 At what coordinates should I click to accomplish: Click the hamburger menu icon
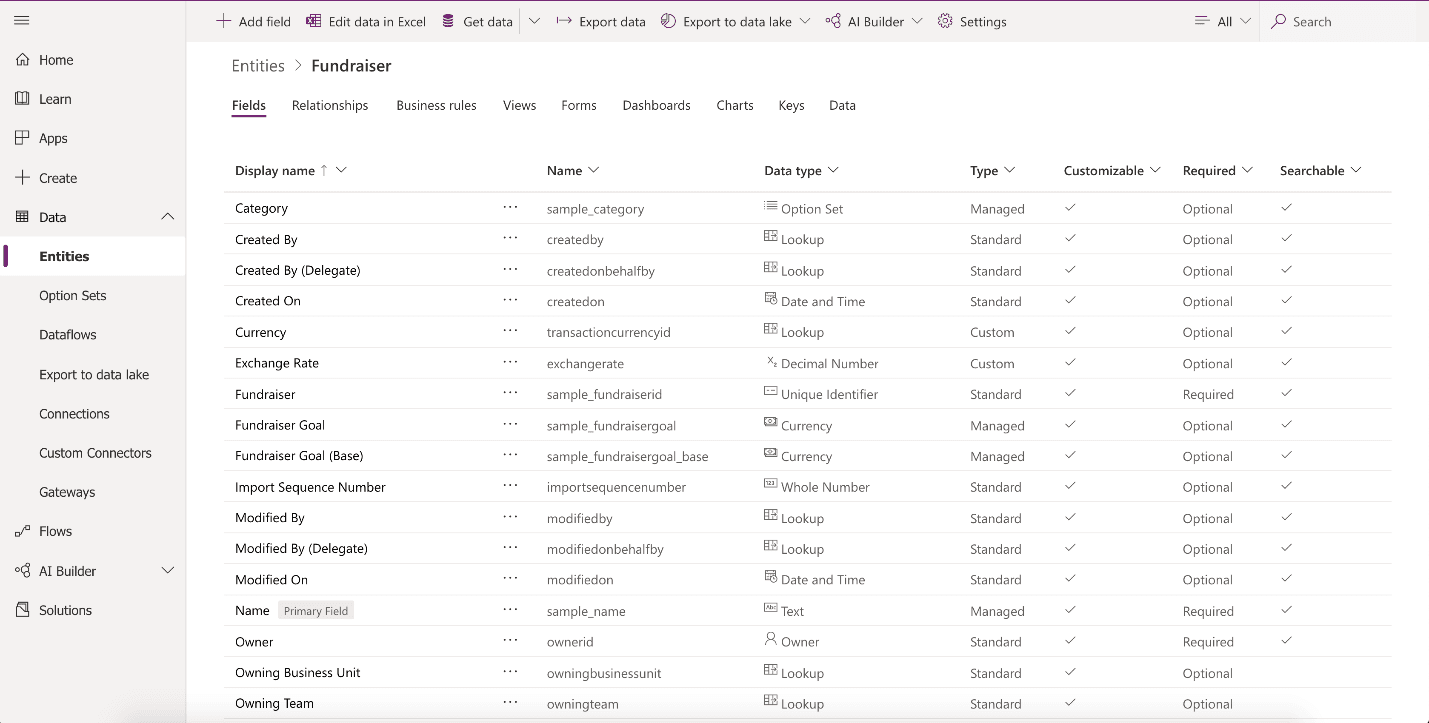(x=22, y=21)
